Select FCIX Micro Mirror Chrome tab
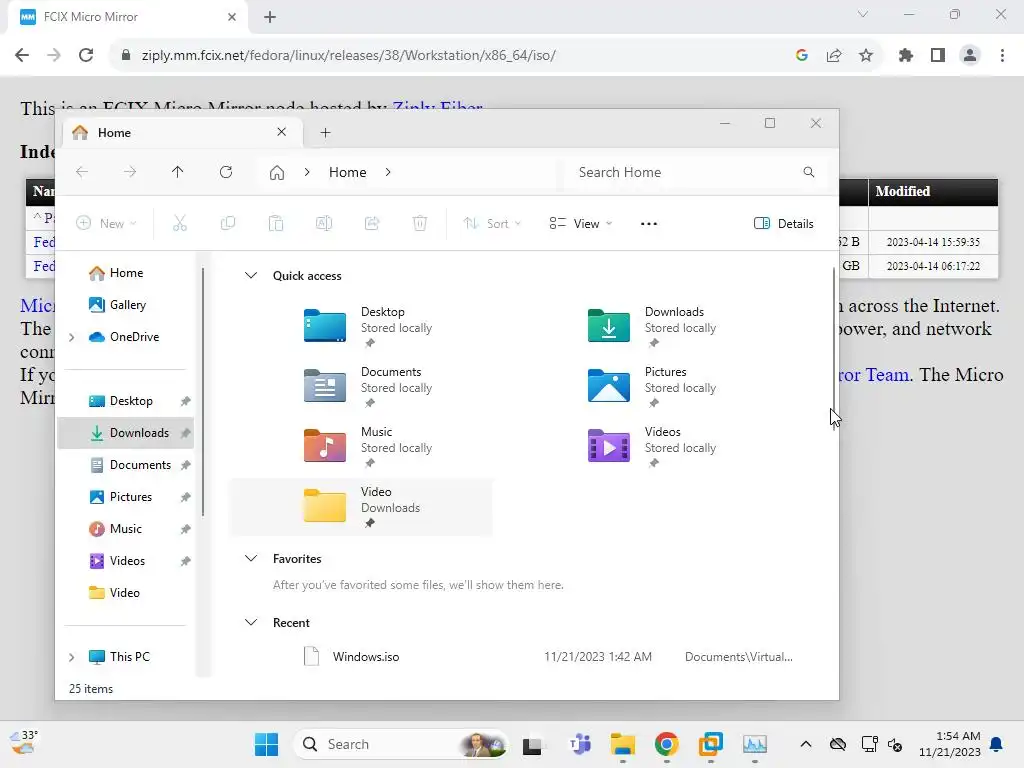The width and height of the screenshot is (1024, 768). click(x=127, y=17)
